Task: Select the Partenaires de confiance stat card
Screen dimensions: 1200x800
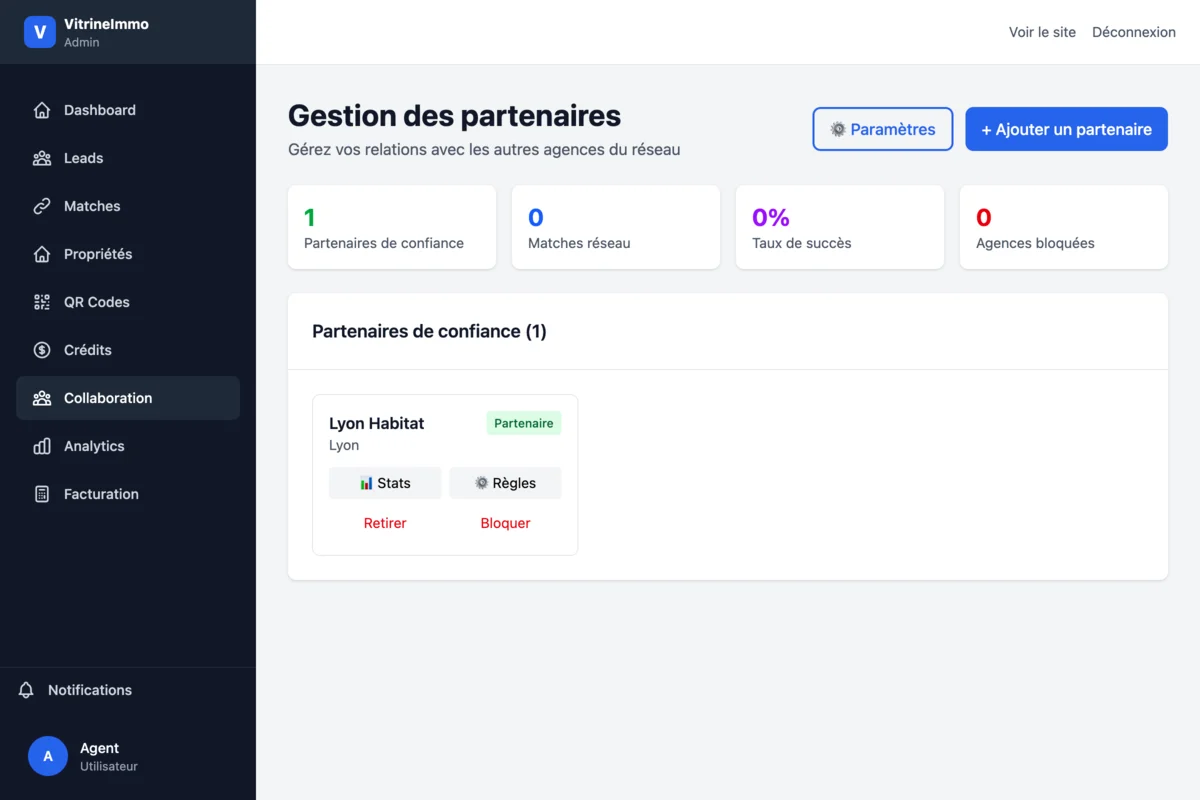Action: click(391, 227)
